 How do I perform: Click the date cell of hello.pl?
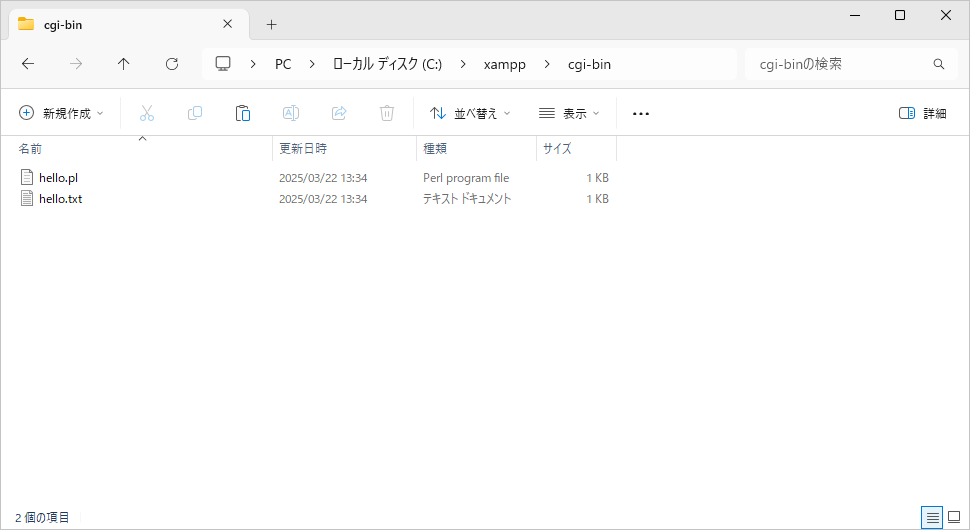(x=323, y=177)
